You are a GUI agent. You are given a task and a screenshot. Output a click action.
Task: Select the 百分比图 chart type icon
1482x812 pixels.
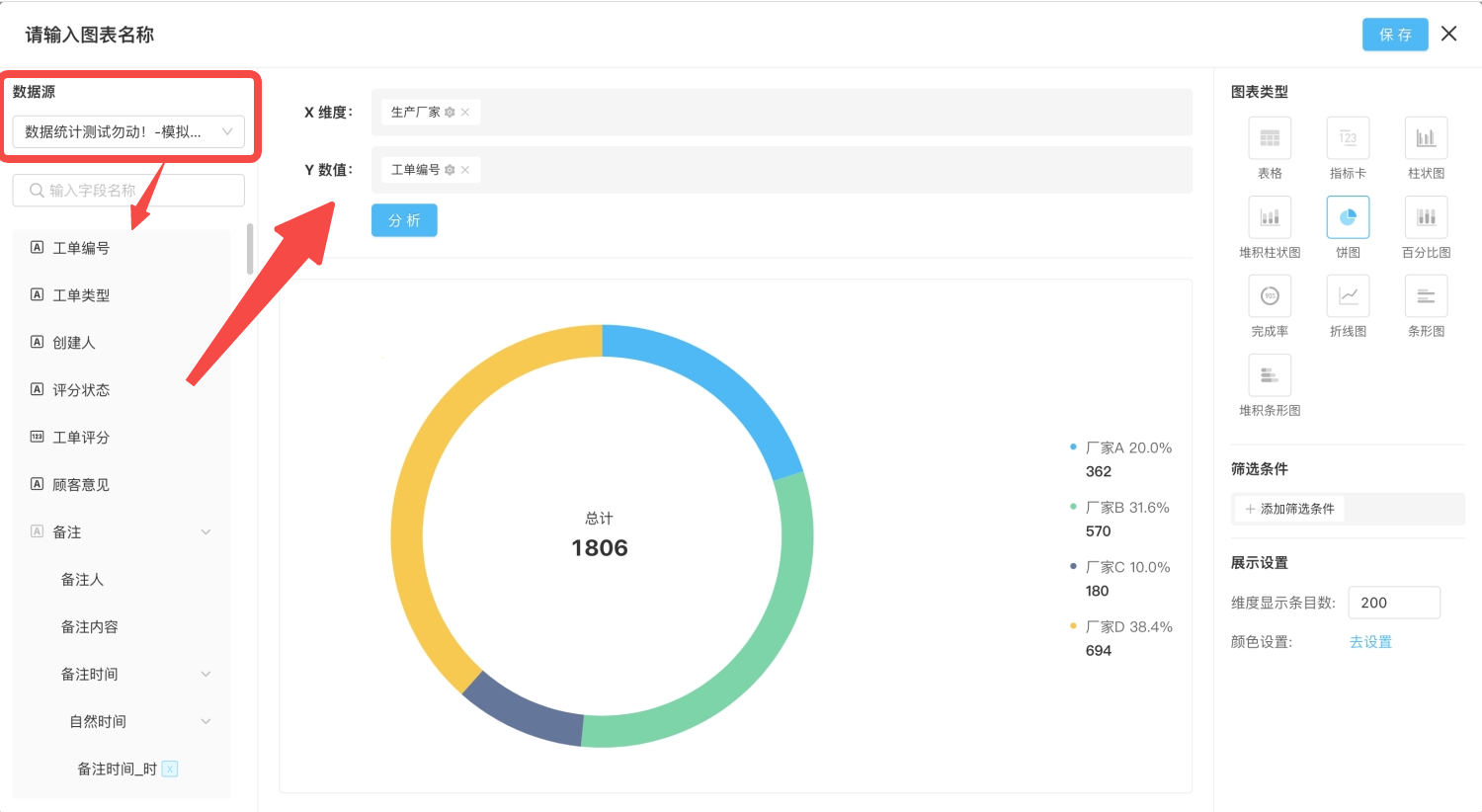1426,217
